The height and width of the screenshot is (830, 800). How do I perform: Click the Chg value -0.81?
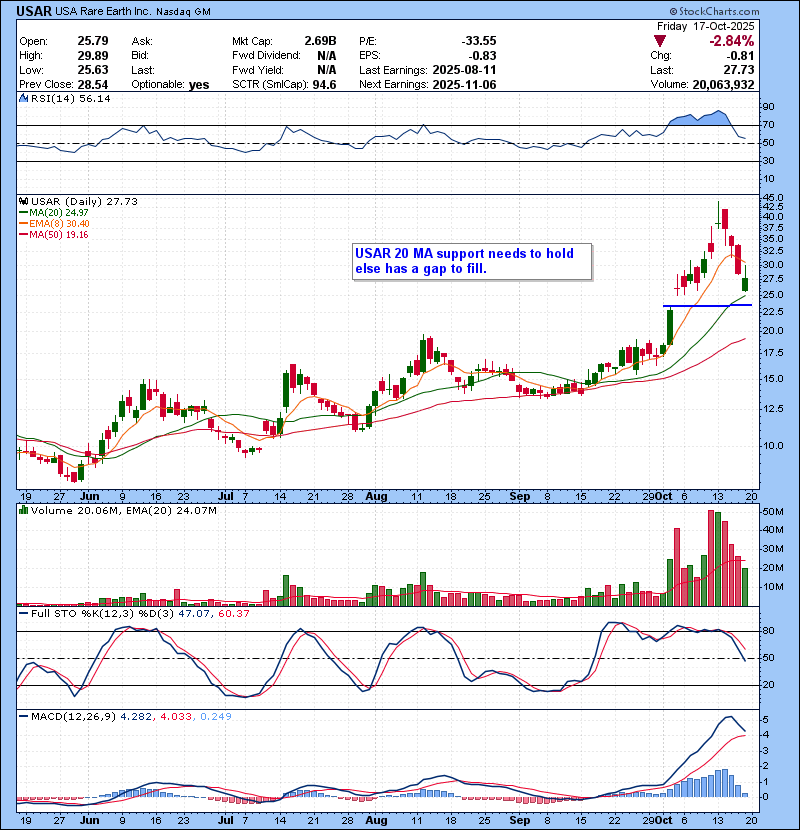[x=740, y=56]
